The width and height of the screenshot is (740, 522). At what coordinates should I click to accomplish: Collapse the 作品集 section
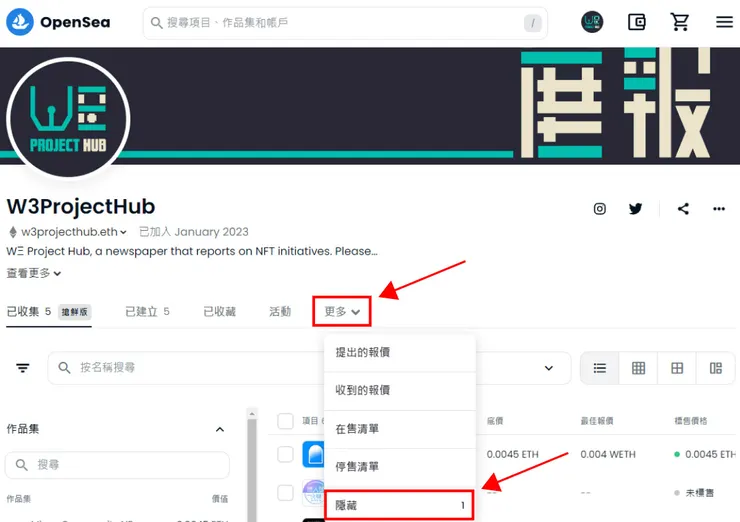pyautogui.click(x=219, y=429)
